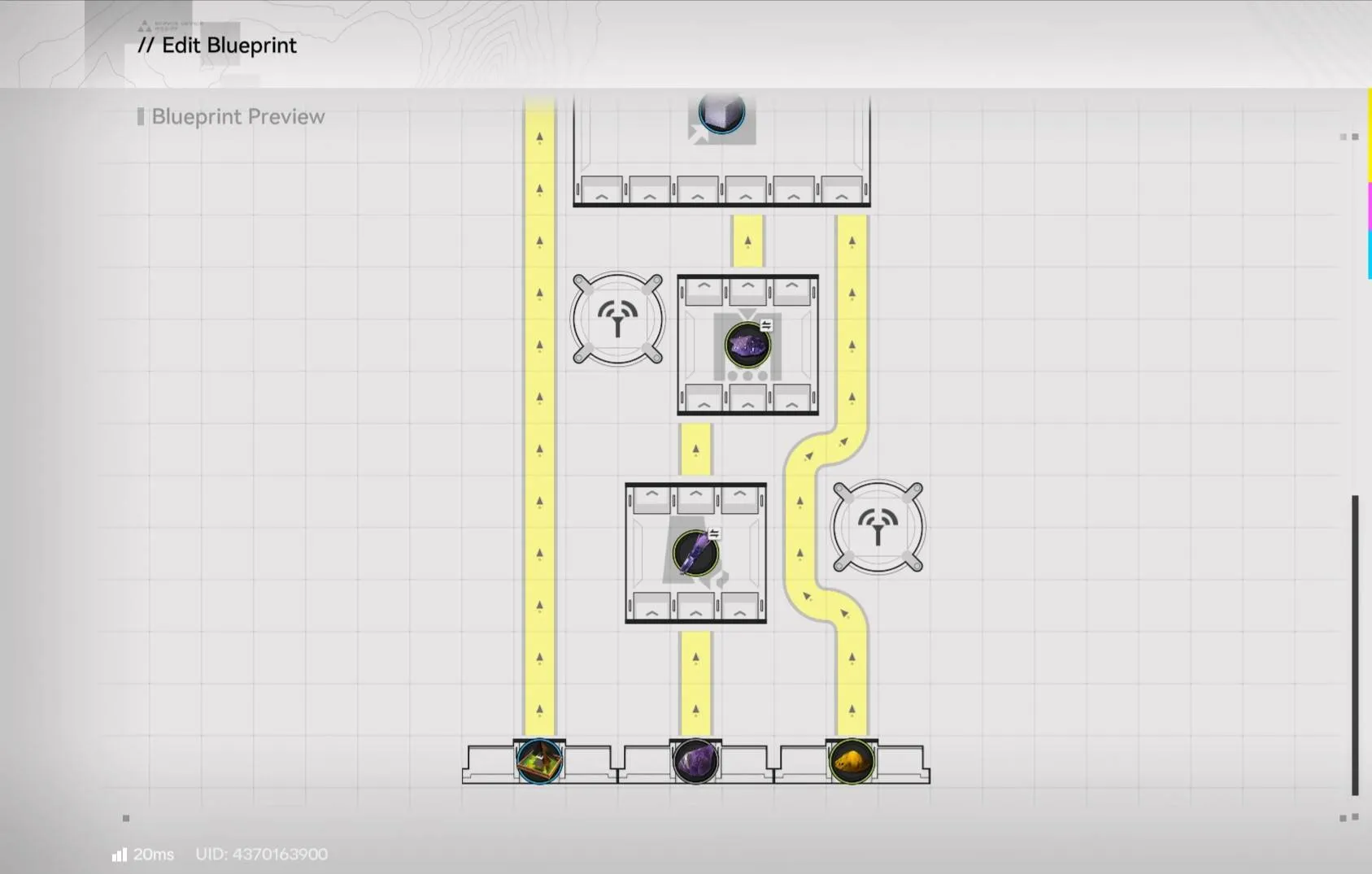This screenshot has width=1372, height=874.
Task: Click the relay tower right of curved conveyor
Action: (x=878, y=527)
